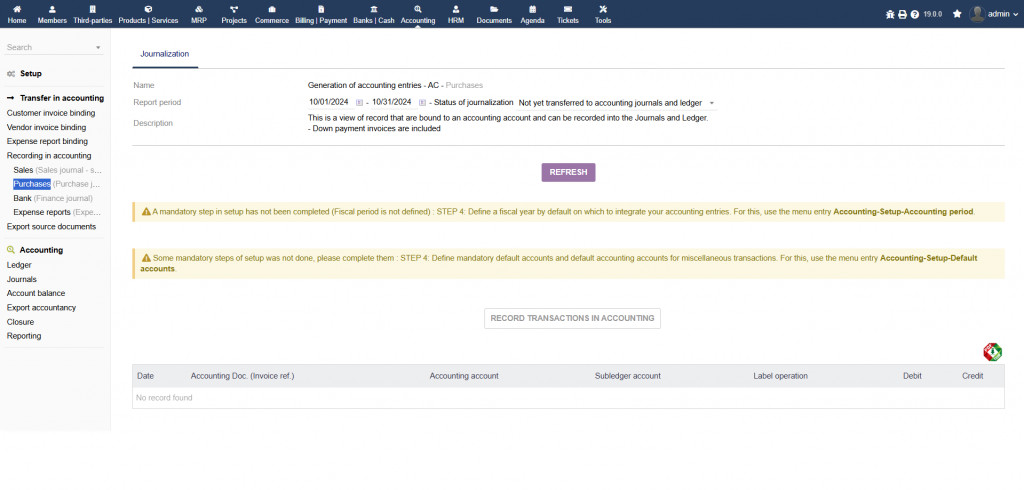Open the Sales journal entry
The height and width of the screenshot is (490, 1024).
(x=57, y=170)
